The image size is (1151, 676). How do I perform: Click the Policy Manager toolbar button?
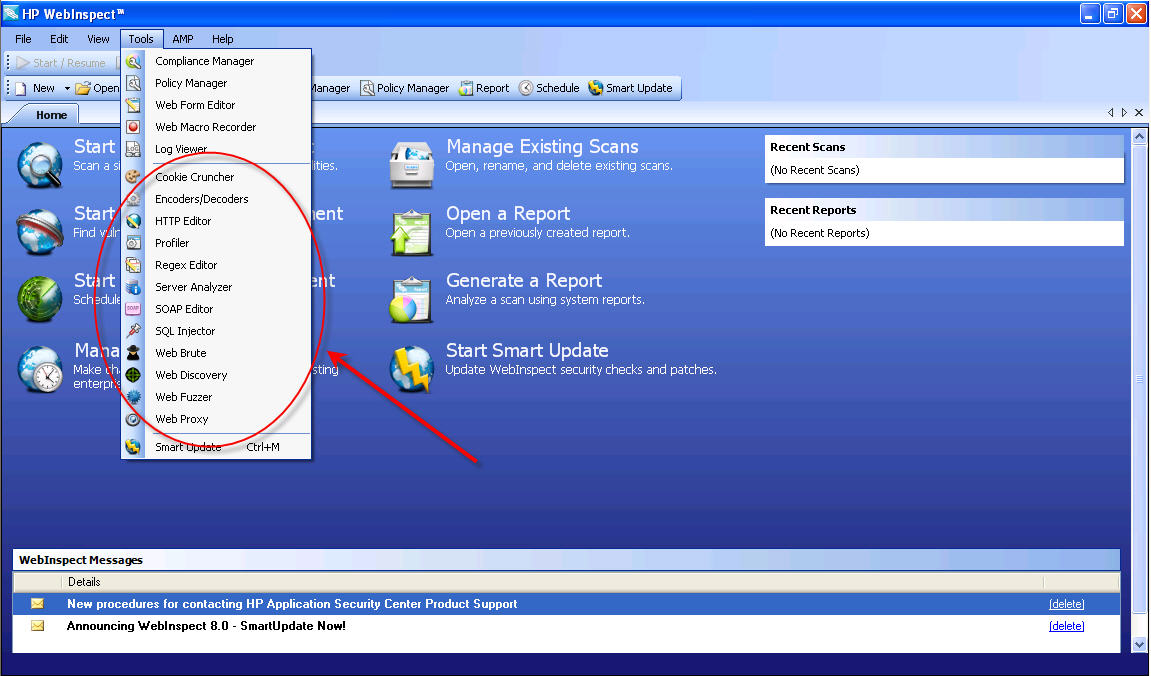404,88
